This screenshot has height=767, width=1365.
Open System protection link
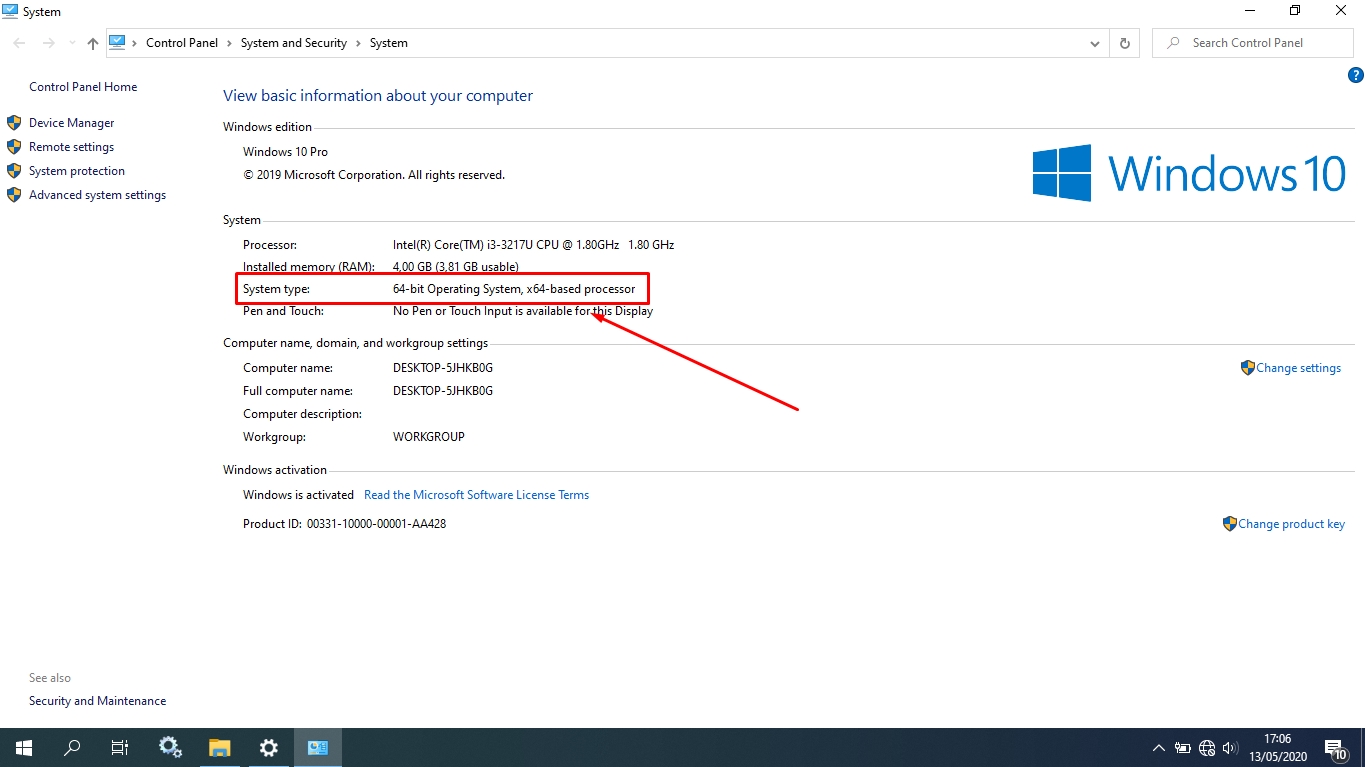[x=77, y=171]
